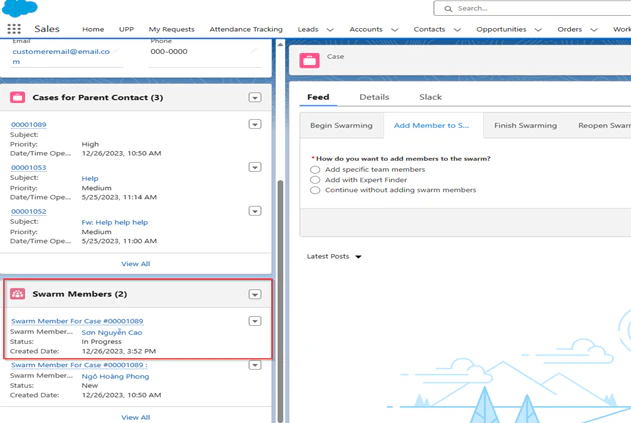631x423 pixels.
Task: Open the Opportunities navigation tab
Action: pos(501,29)
